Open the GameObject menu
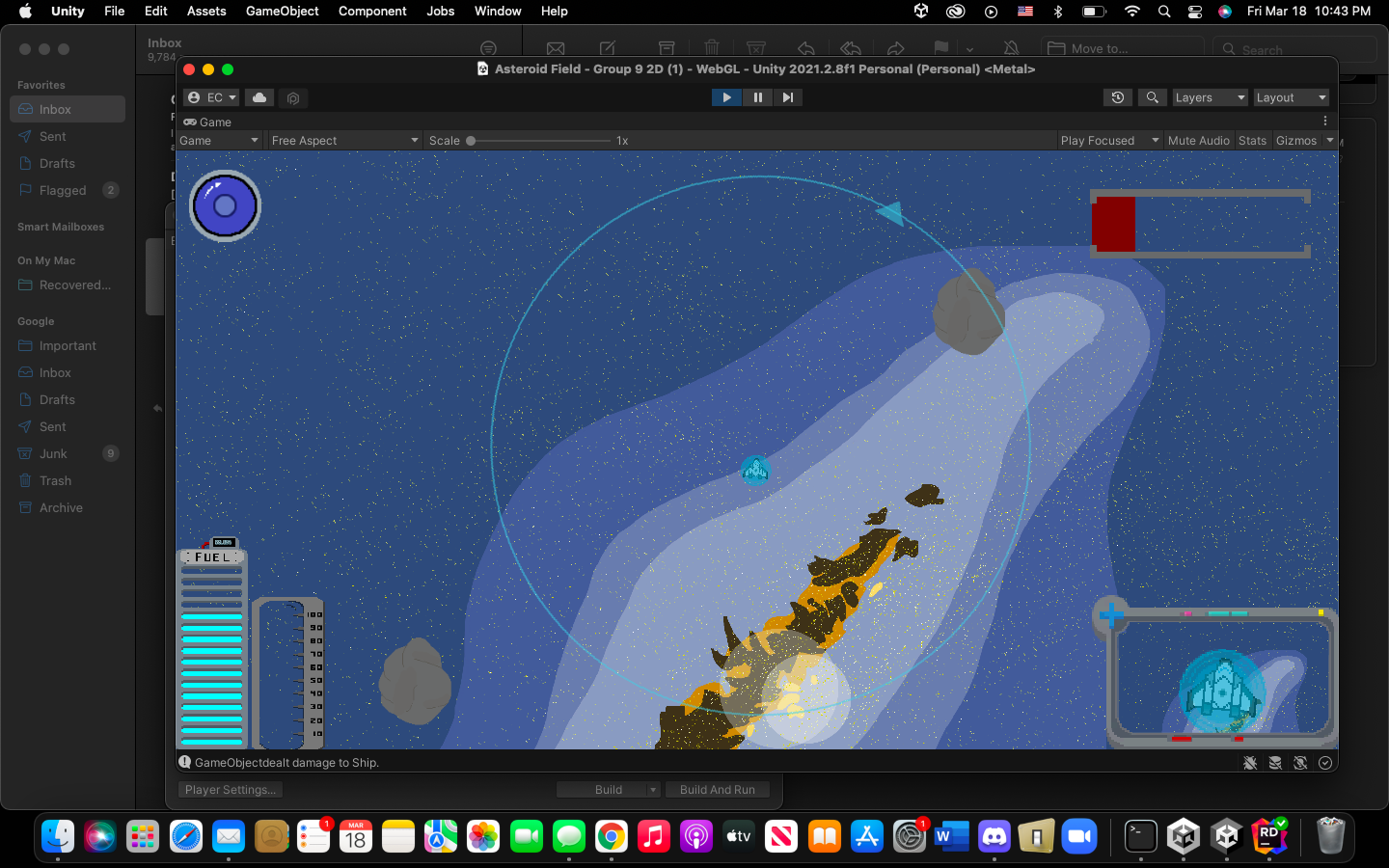1389x868 pixels. point(282,11)
